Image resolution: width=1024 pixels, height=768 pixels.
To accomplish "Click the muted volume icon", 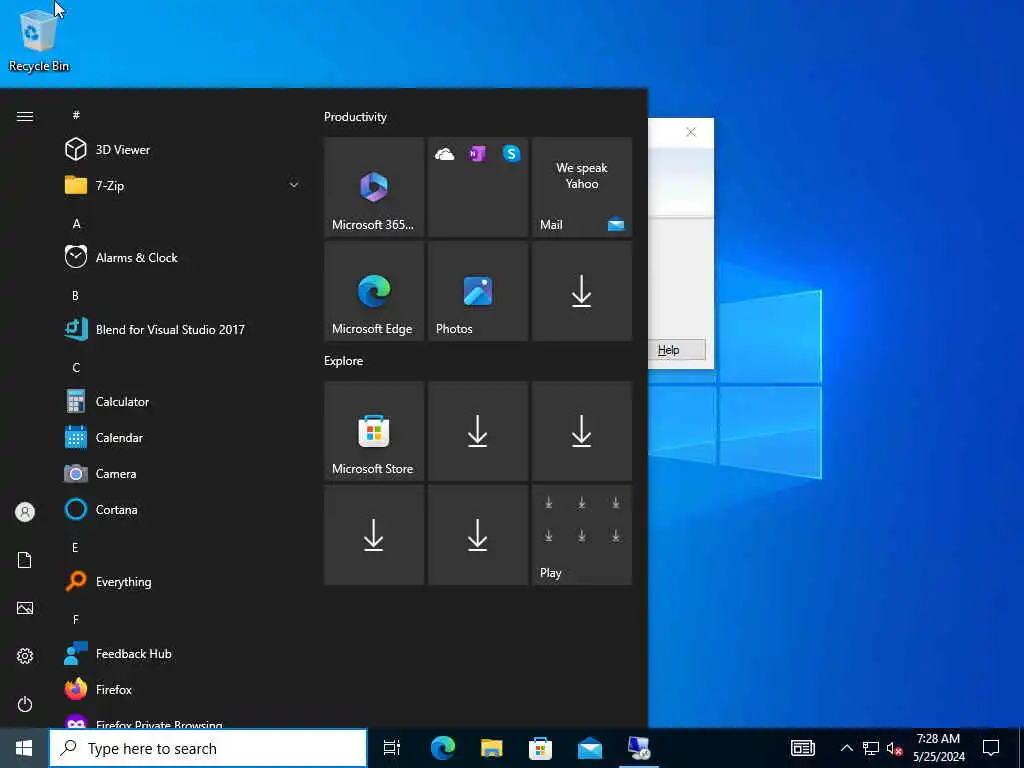I will tap(894, 748).
